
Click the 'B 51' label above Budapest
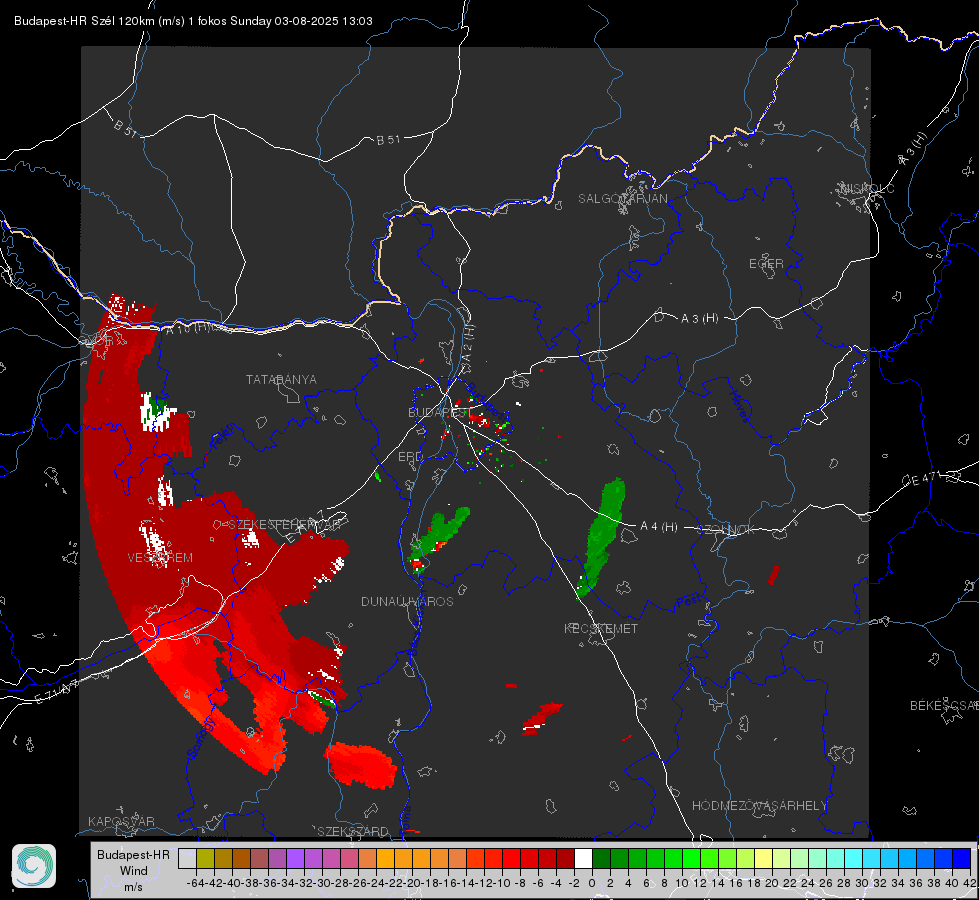388,140
